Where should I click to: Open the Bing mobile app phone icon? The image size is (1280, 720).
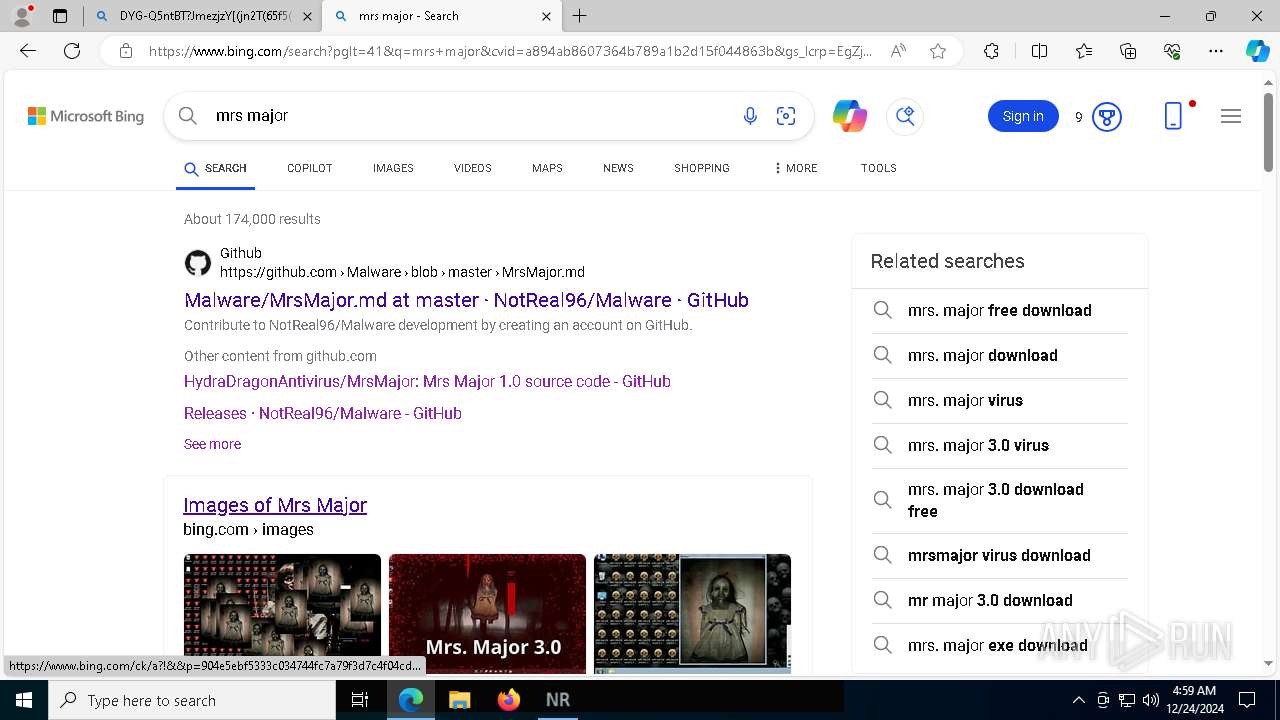coord(1174,116)
